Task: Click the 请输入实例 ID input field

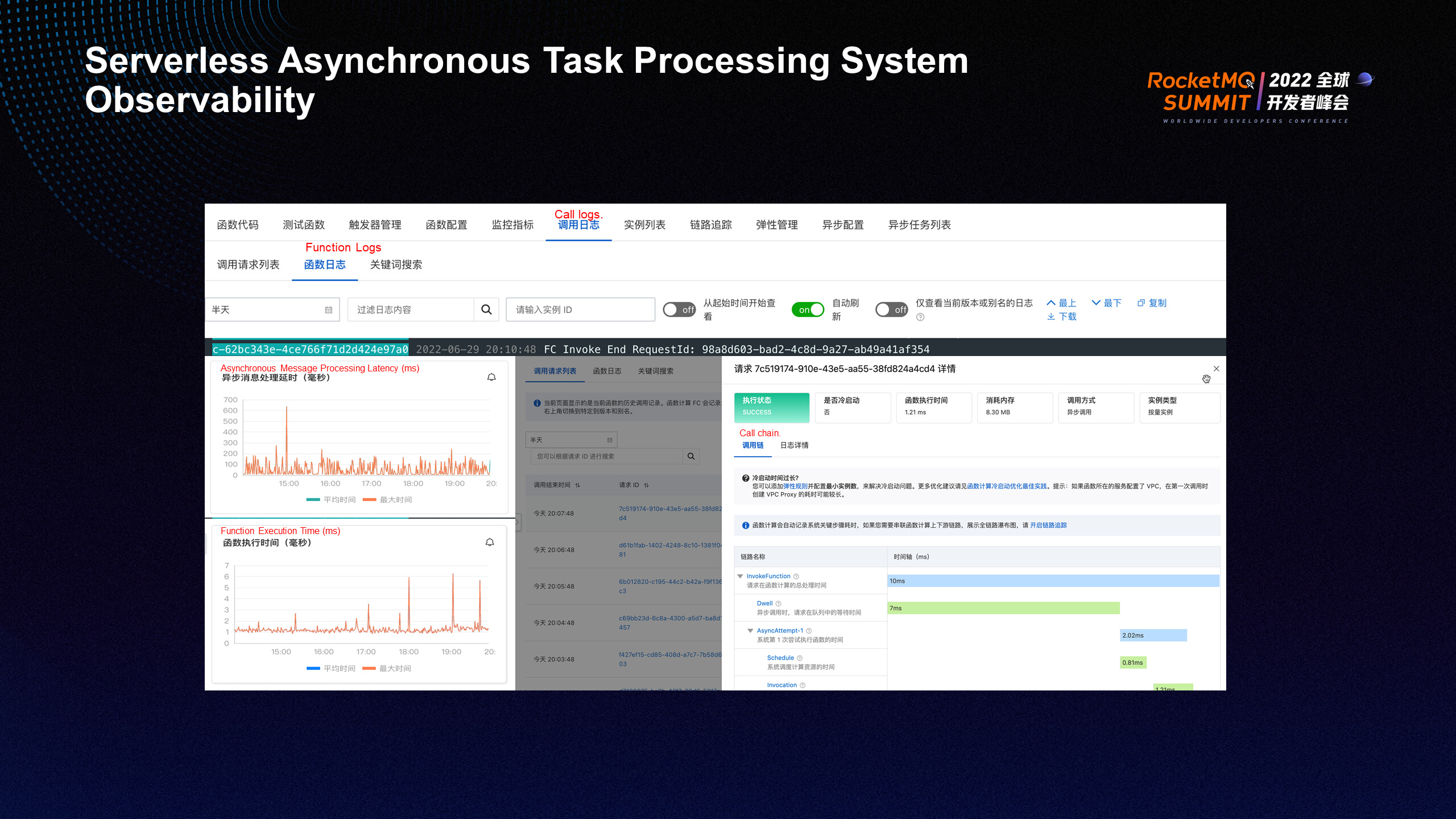Action: tap(580, 309)
